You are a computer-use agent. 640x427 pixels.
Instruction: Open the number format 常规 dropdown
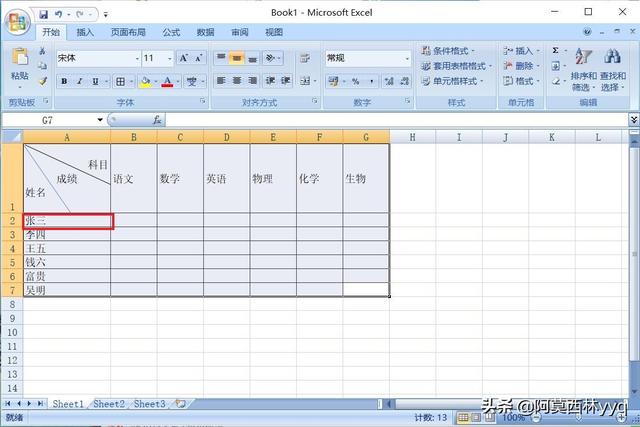(407, 58)
